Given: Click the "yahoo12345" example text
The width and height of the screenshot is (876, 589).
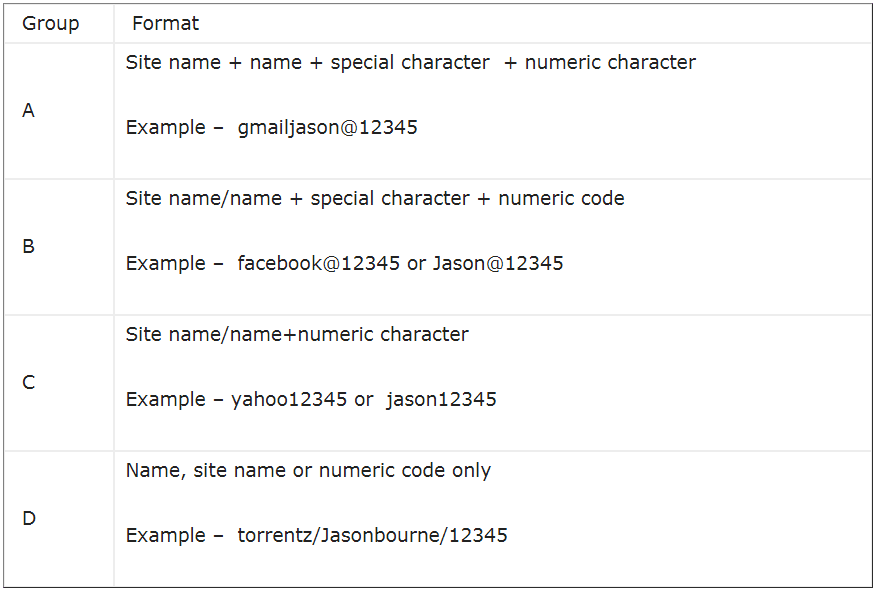Looking at the screenshot, I should tap(288, 400).
